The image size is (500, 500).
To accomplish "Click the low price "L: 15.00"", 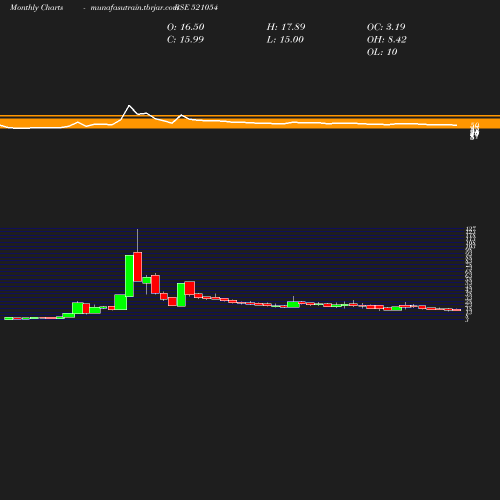I will pos(285,40).
